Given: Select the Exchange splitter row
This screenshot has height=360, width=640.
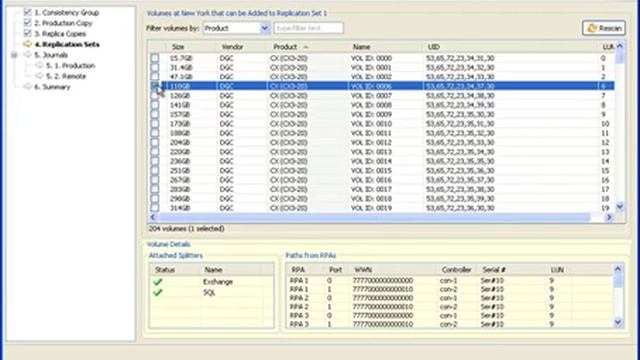Looking at the screenshot, I should coord(211,282).
